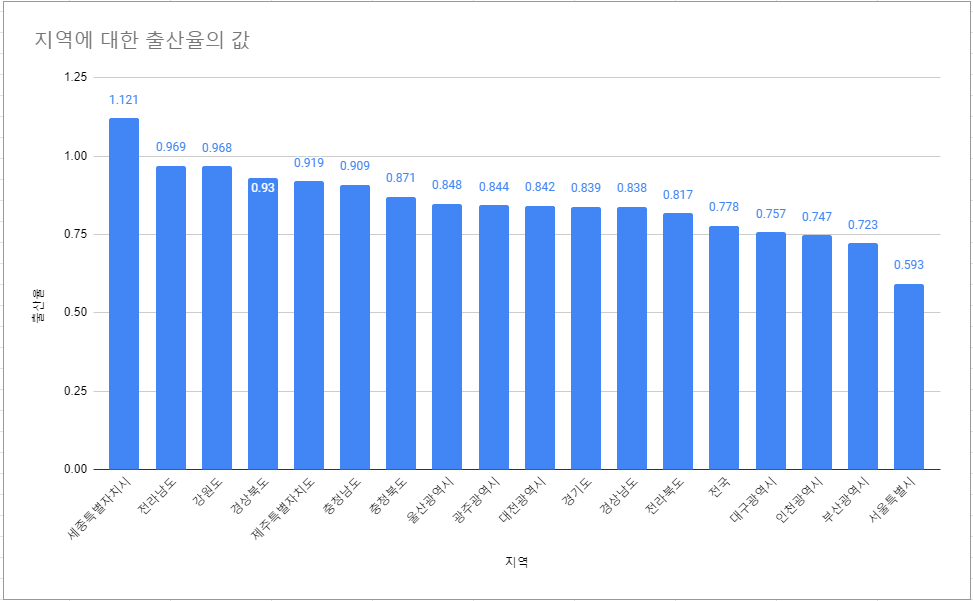Click the 인천광역시 x-axis category label
This screenshot has width=973, height=601.
tap(799, 500)
